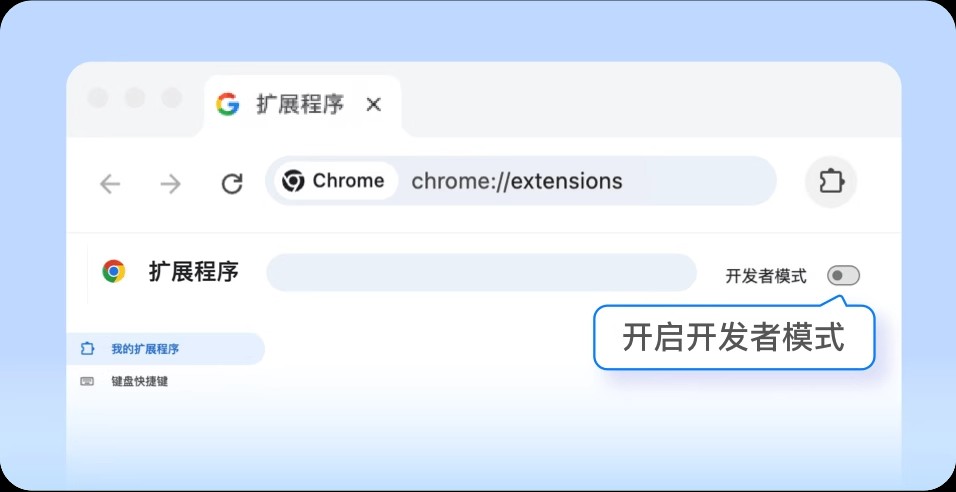Select the 扩展程序 browser tab
The width and height of the screenshot is (956, 492).
[299, 104]
